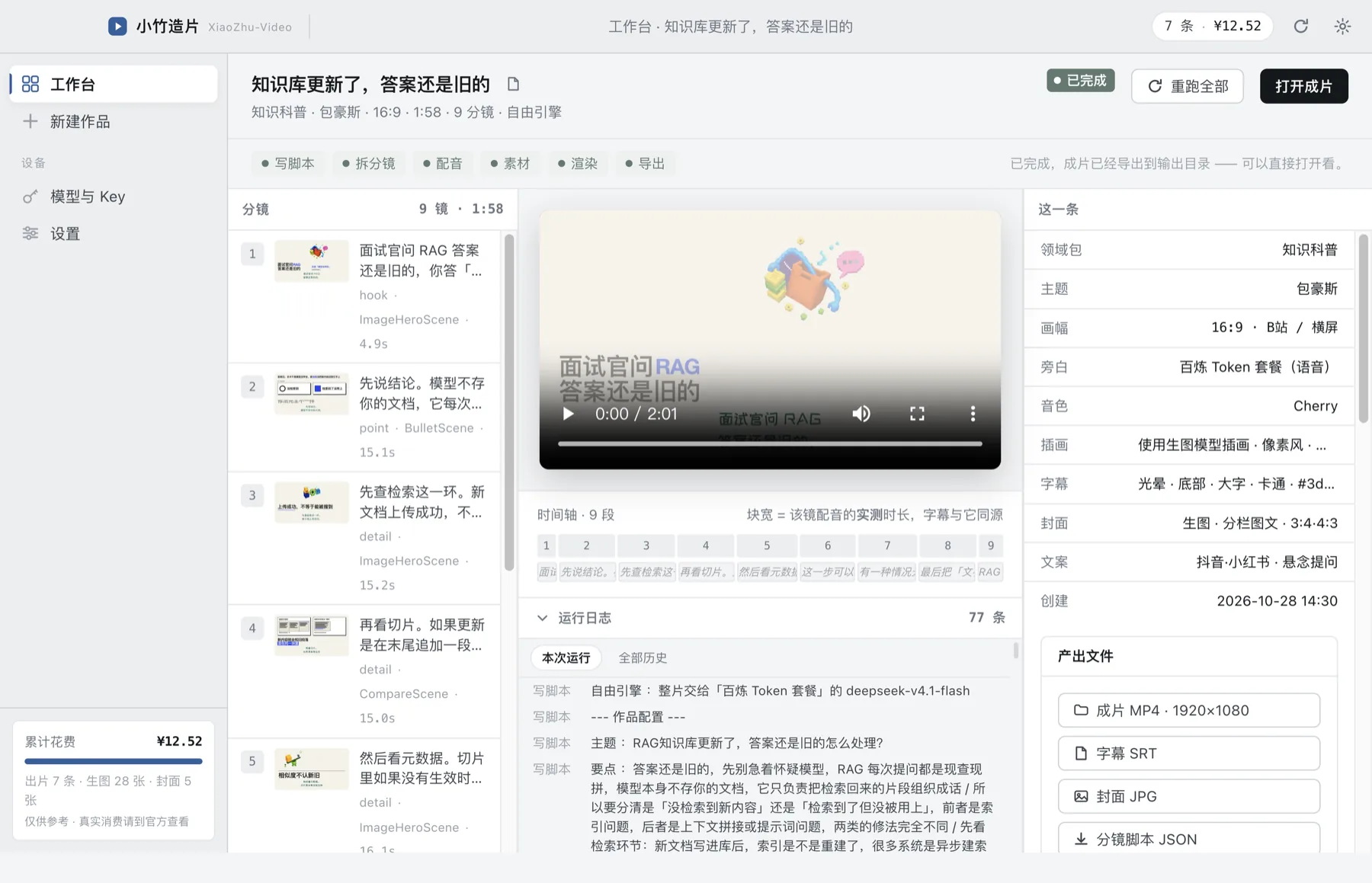Click the right details panel scrollbar
The image size is (1372, 883).
pyautogui.click(x=1364, y=329)
